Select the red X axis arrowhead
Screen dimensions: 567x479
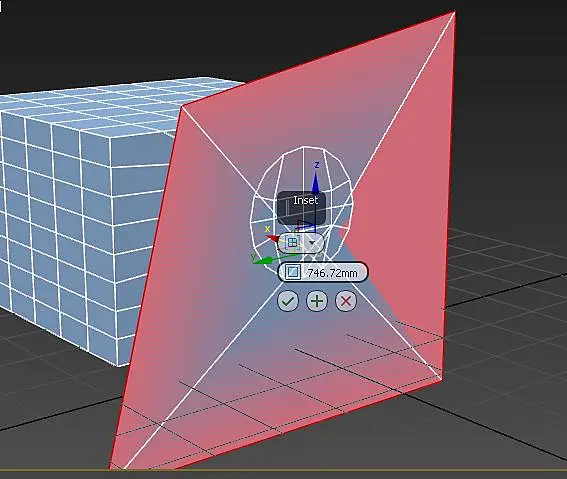pos(273,238)
